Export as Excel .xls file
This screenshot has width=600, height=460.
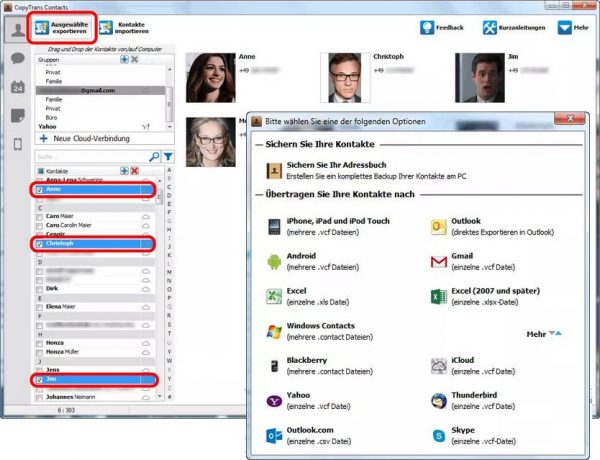pyautogui.click(x=308, y=296)
